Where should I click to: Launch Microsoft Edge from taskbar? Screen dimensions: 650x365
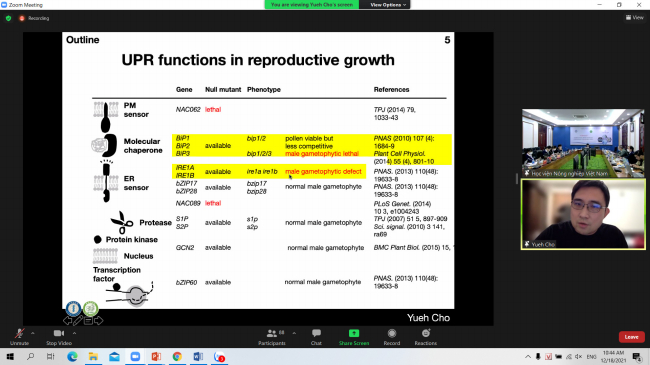(x=72, y=357)
